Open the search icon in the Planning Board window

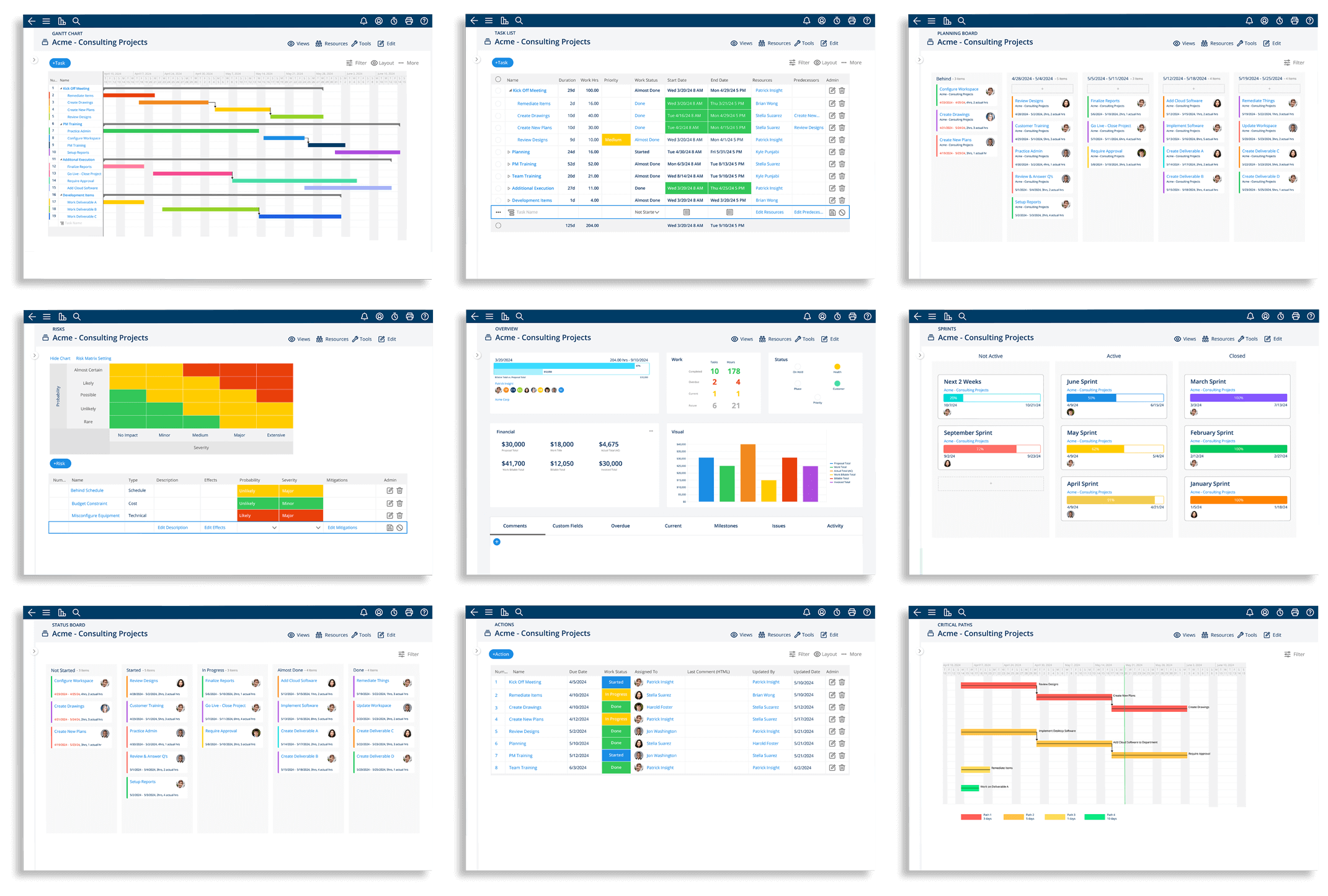[961, 21]
